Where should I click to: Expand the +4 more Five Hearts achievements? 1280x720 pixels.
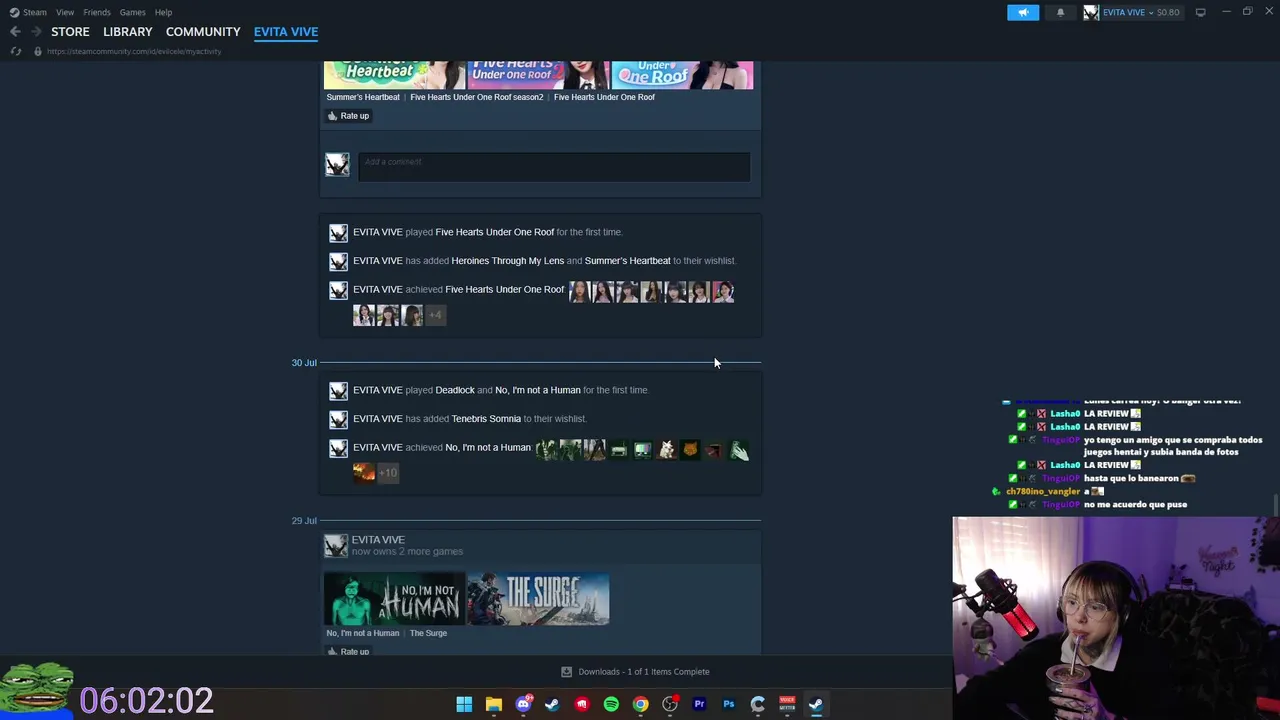point(435,315)
